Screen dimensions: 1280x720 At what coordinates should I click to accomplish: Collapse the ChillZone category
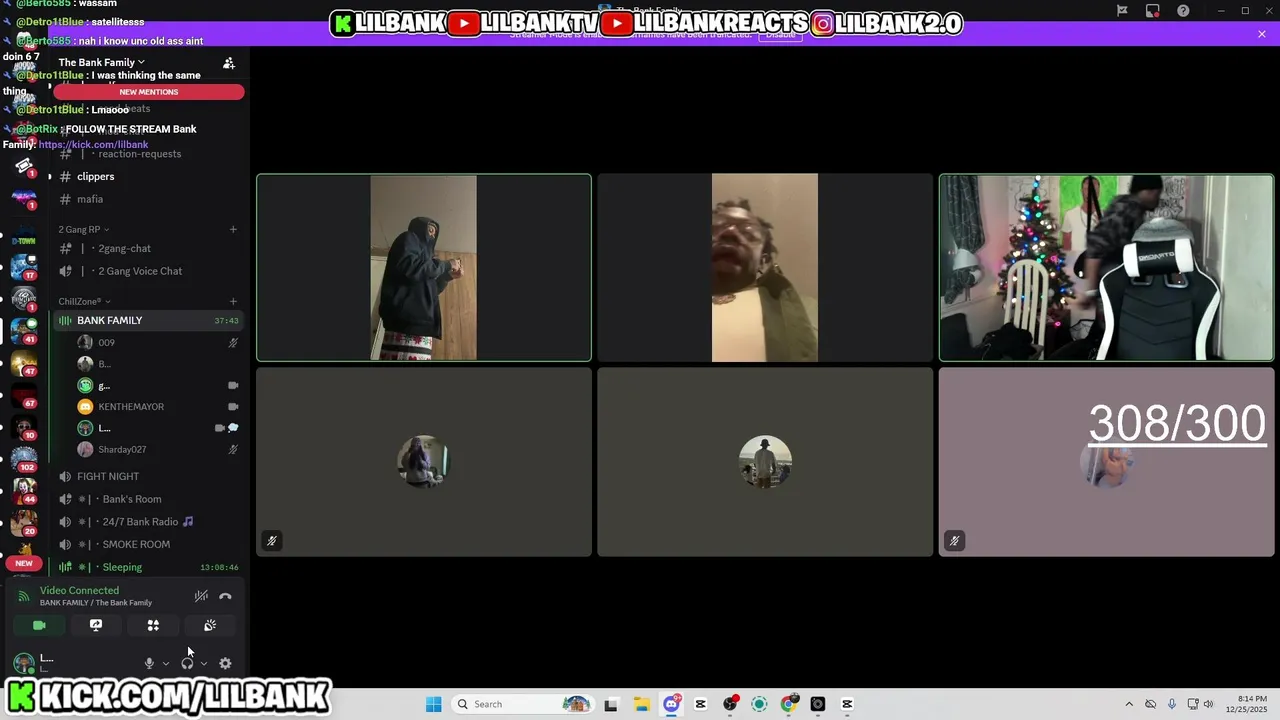pos(84,301)
